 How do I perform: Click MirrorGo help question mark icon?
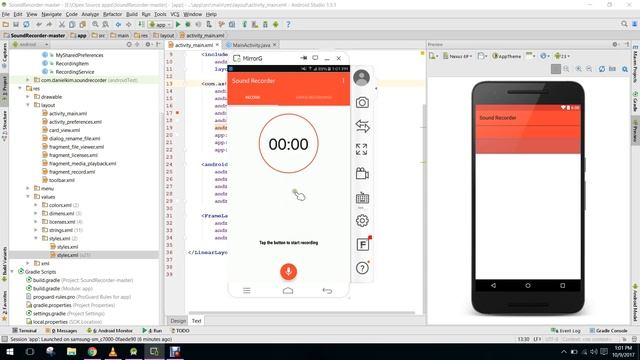pyautogui.click(x=362, y=268)
